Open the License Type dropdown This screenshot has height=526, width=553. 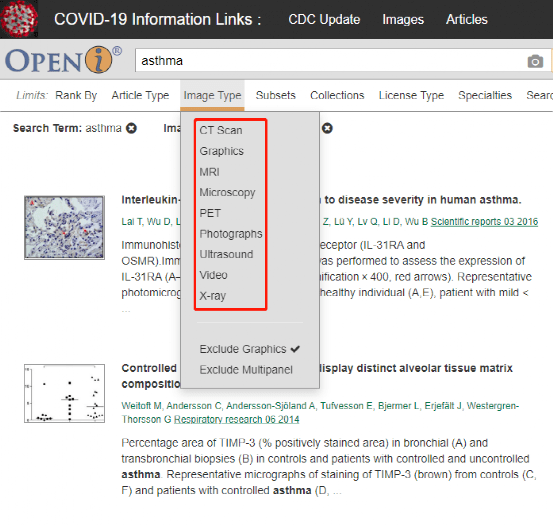pyautogui.click(x=411, y=95)
